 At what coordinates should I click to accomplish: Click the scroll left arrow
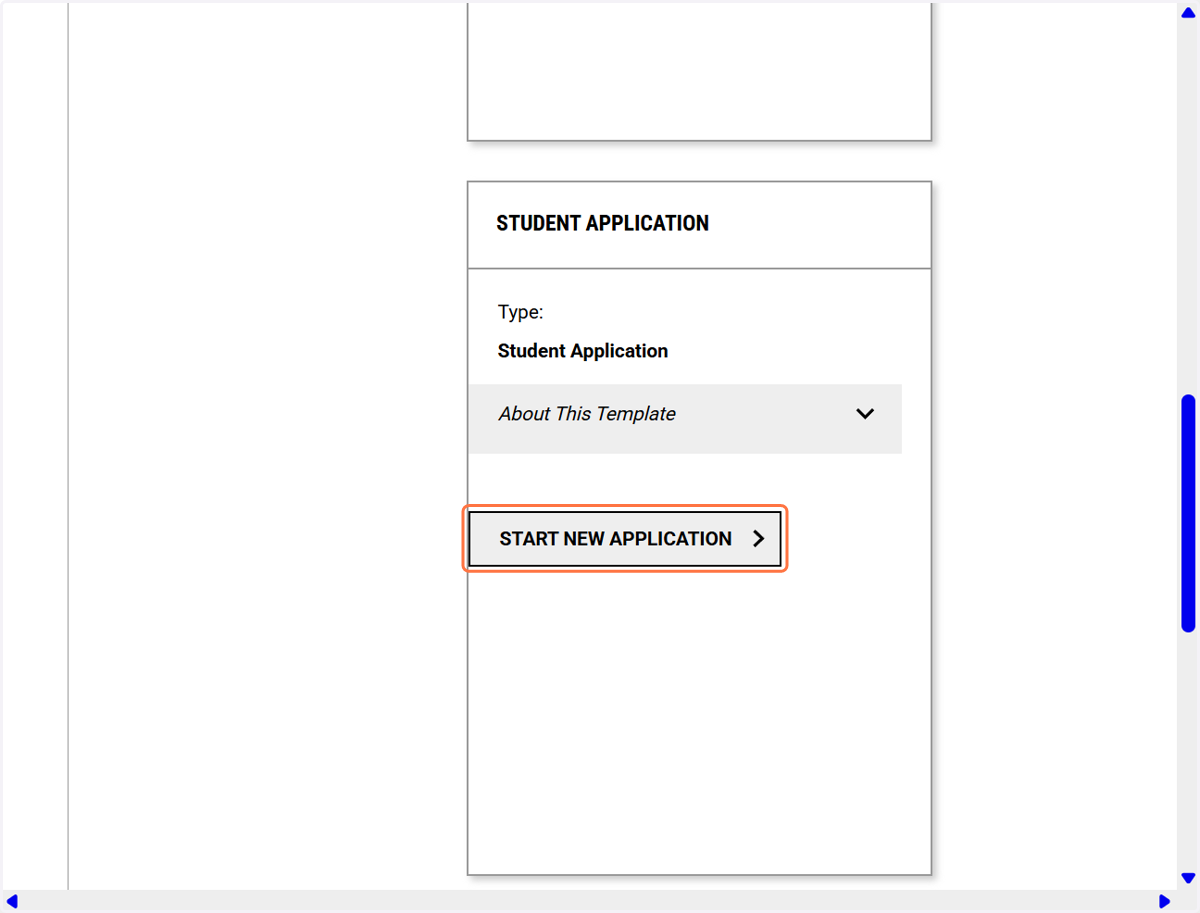pos(12,902)
